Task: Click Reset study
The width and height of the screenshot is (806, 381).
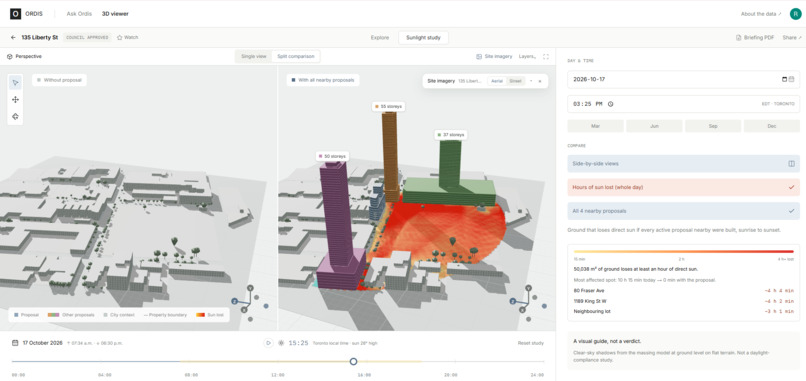Action: coord(530,343)
